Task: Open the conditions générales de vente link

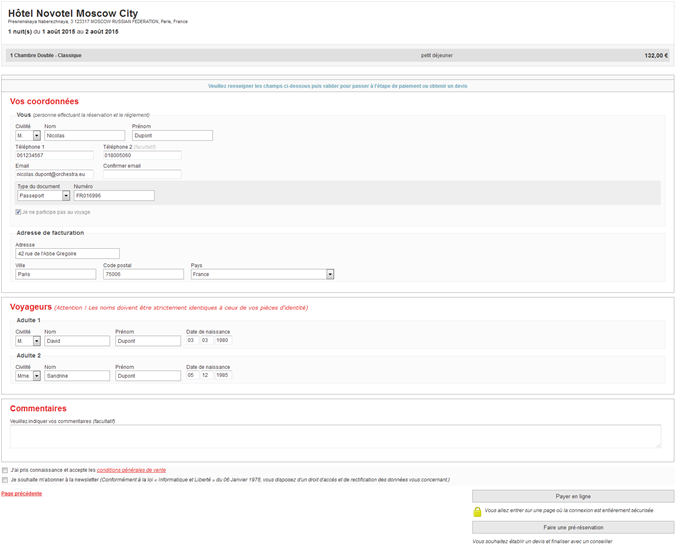Action: tap(131, 470)
